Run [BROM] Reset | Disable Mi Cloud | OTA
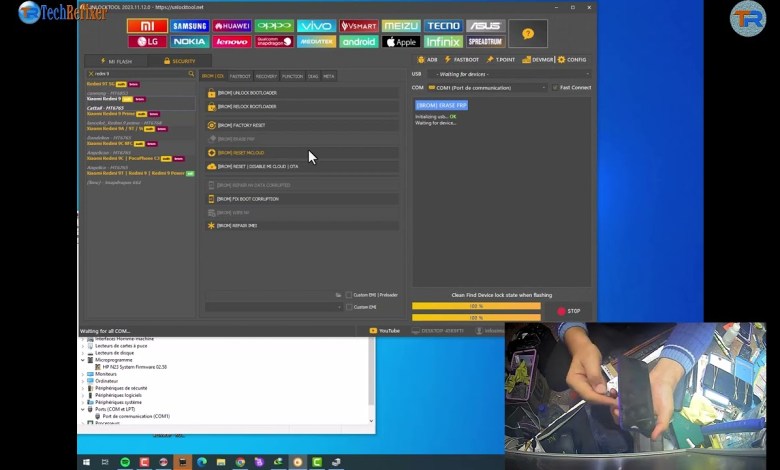 tap(302, 167)
